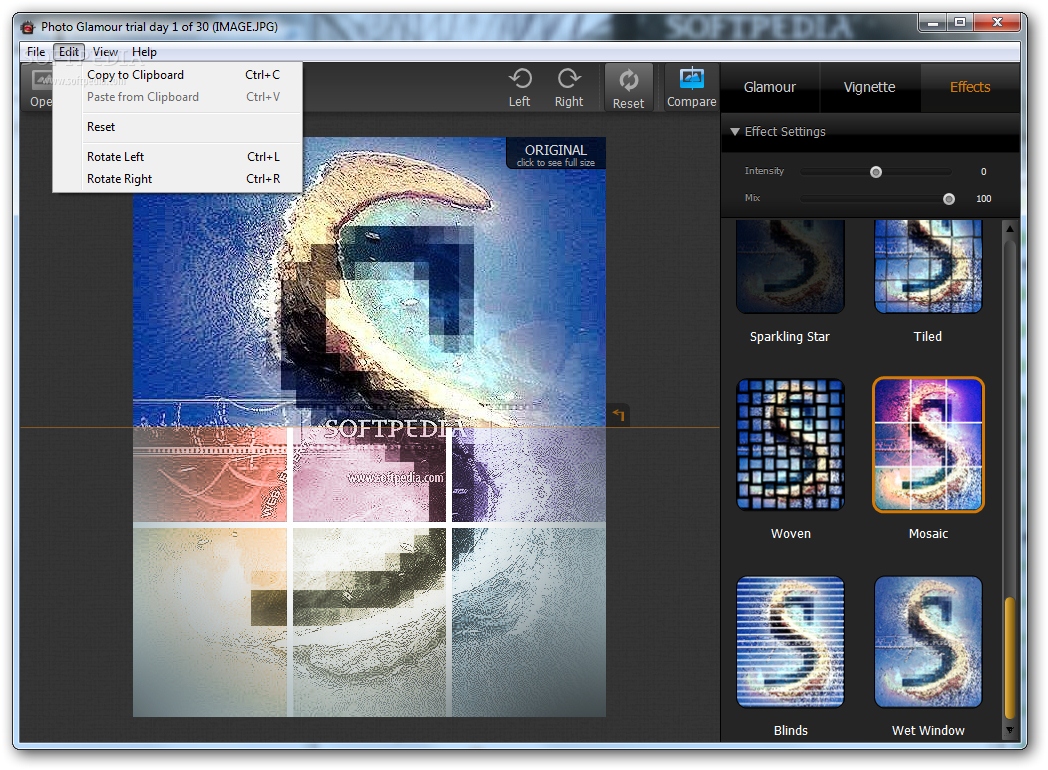Adjust the Mix slider handle
Screen dimensions: 1048x770
pyautogui.click(x=948, y=199)
